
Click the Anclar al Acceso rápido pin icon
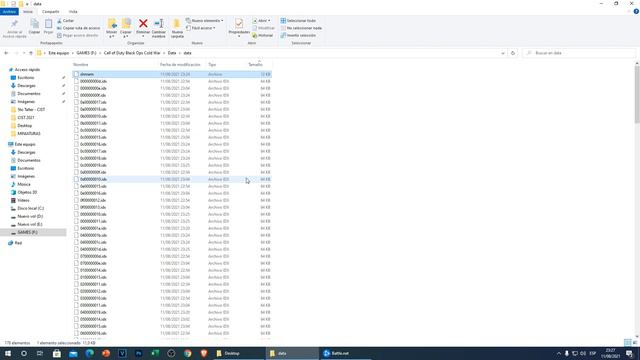click(14, 24)
